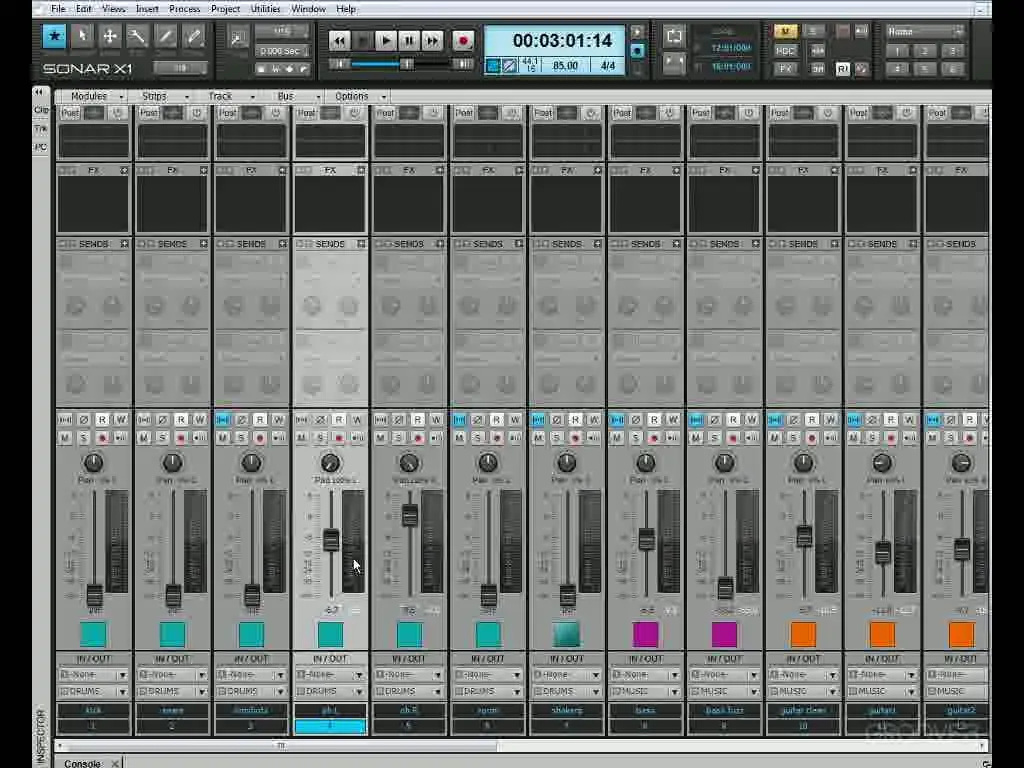
Task: Click the teal color swatch on kick strip
Action: point(93,634)
